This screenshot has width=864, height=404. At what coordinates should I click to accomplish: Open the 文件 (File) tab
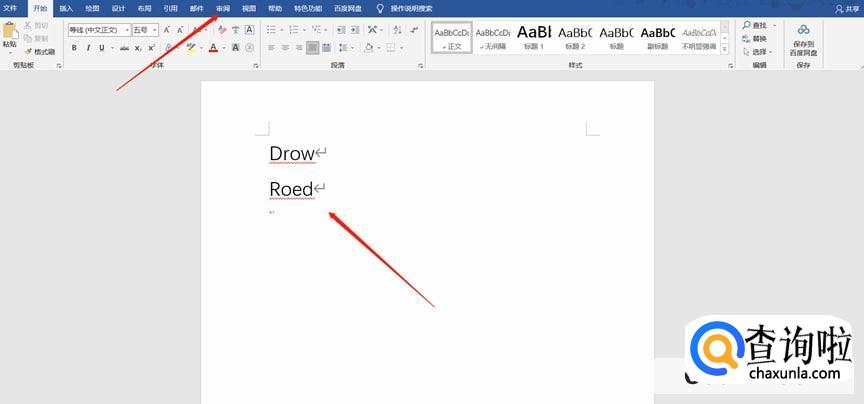click(11, 9)
